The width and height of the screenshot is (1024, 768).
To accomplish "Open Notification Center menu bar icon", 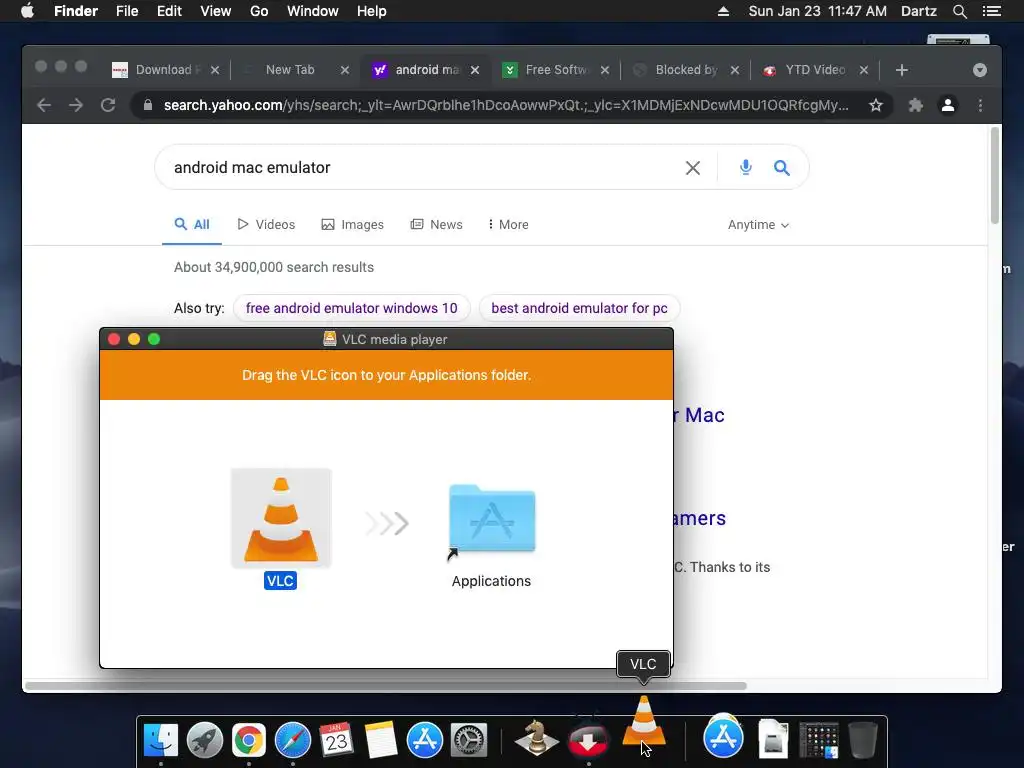I will [x=992, y=11].
